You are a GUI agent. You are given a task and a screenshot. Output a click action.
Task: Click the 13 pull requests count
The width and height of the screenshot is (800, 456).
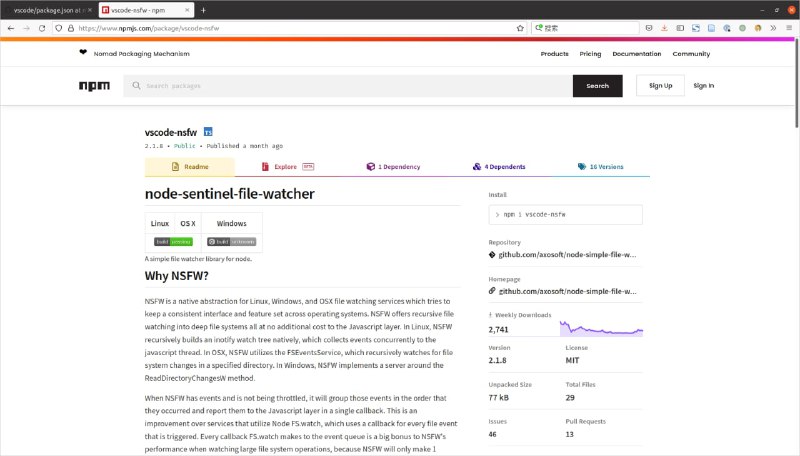point(569,435)
